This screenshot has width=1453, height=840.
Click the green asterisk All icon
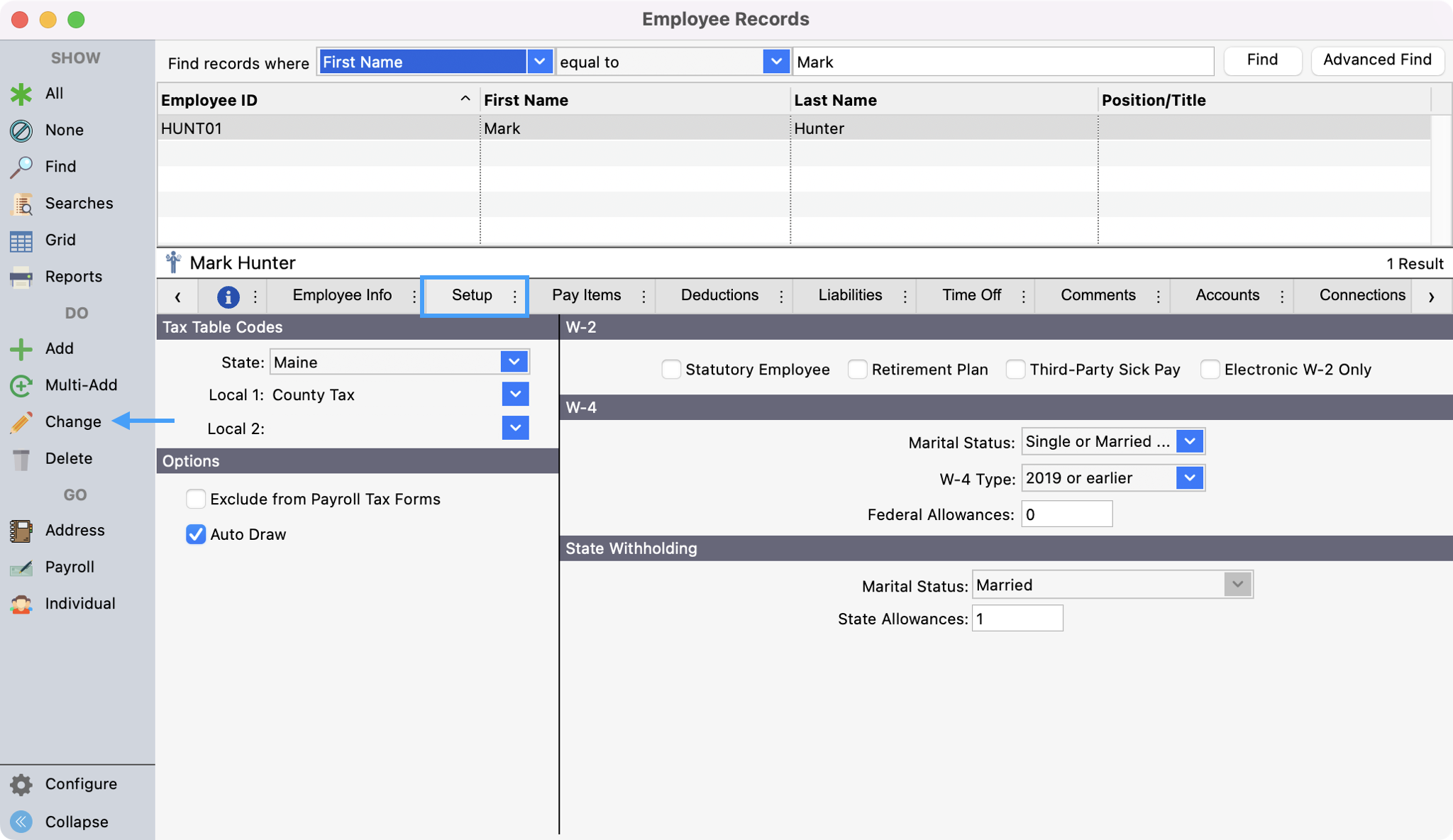click(x=21, y=94)
